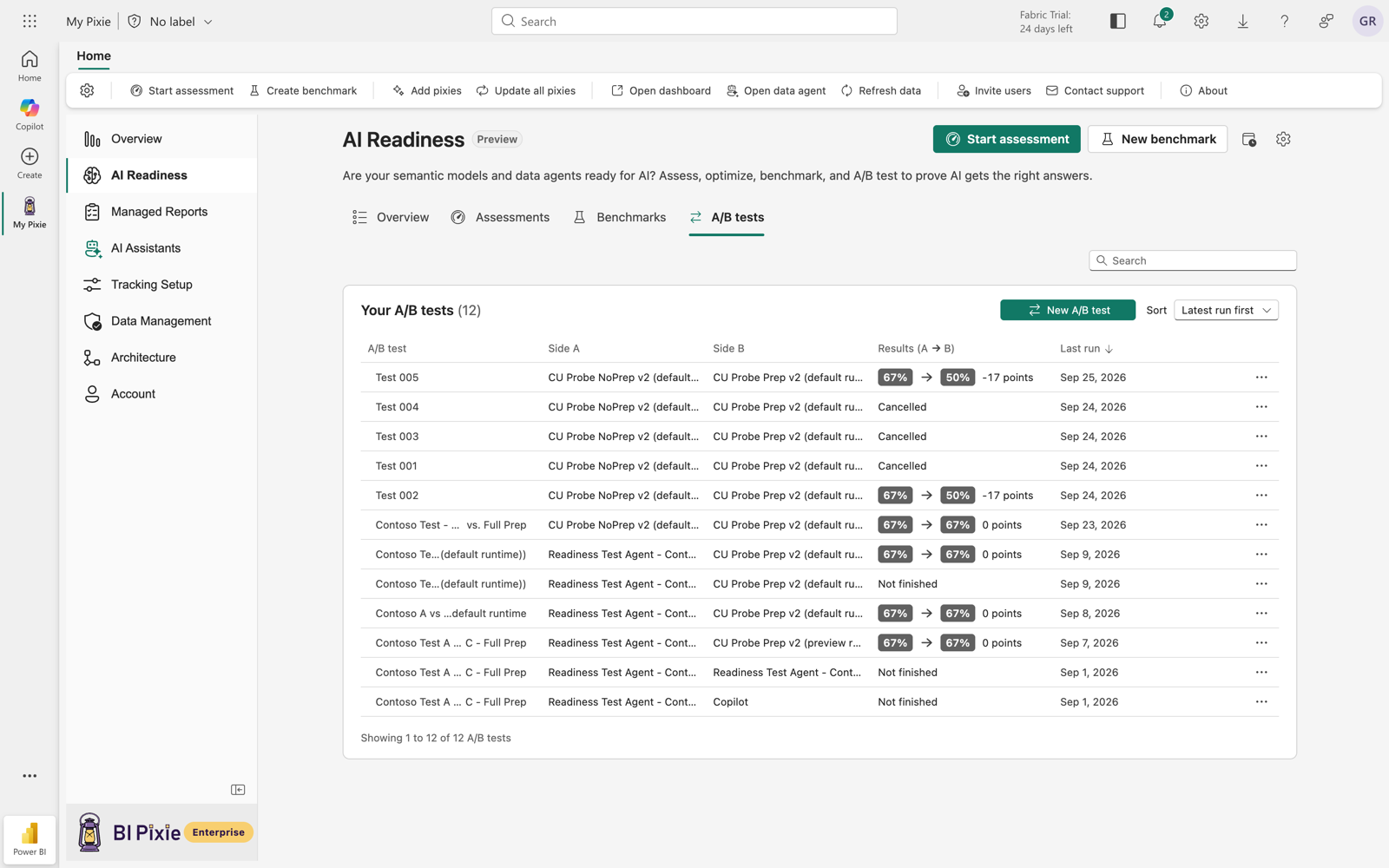This screenshot has height=868, width=1389.
Task: Open more options for Test 002 row
Action: [x=1261, y=496]
